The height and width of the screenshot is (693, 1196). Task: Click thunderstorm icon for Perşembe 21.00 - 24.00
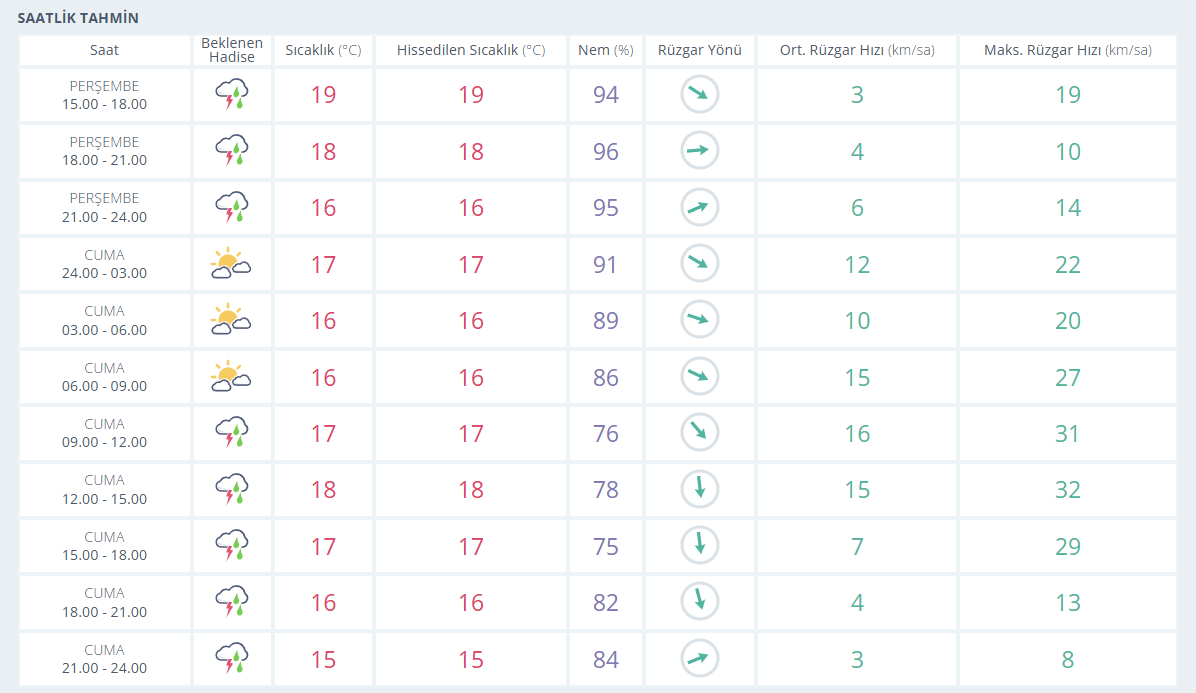[232, 207]
